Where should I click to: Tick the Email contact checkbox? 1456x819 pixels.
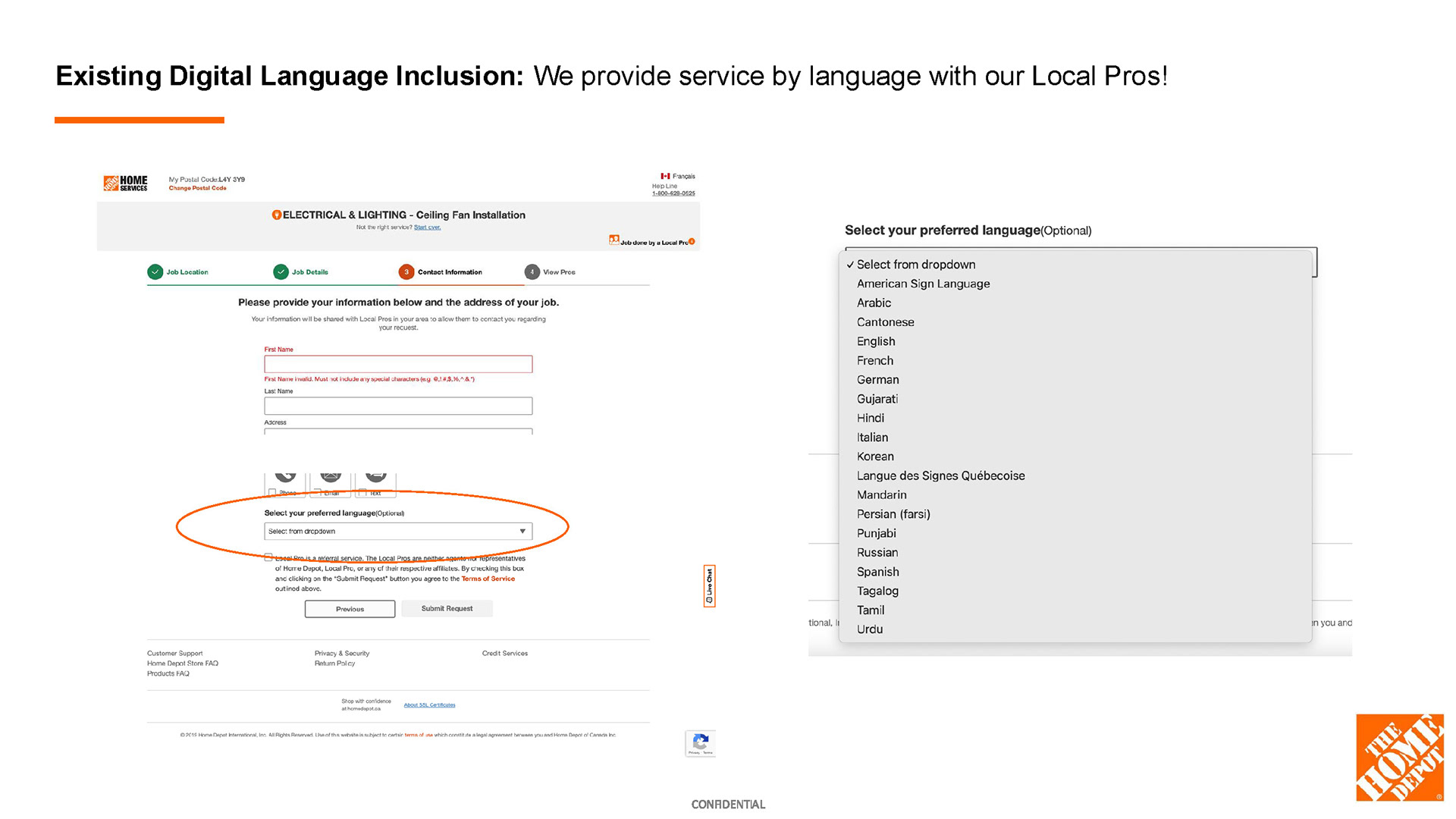(318, 492)
